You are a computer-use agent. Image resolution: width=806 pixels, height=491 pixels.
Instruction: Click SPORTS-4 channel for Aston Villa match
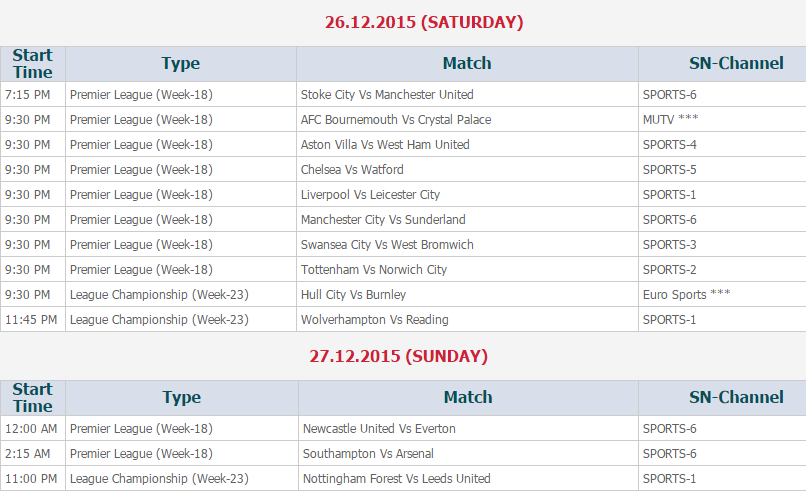669,145
